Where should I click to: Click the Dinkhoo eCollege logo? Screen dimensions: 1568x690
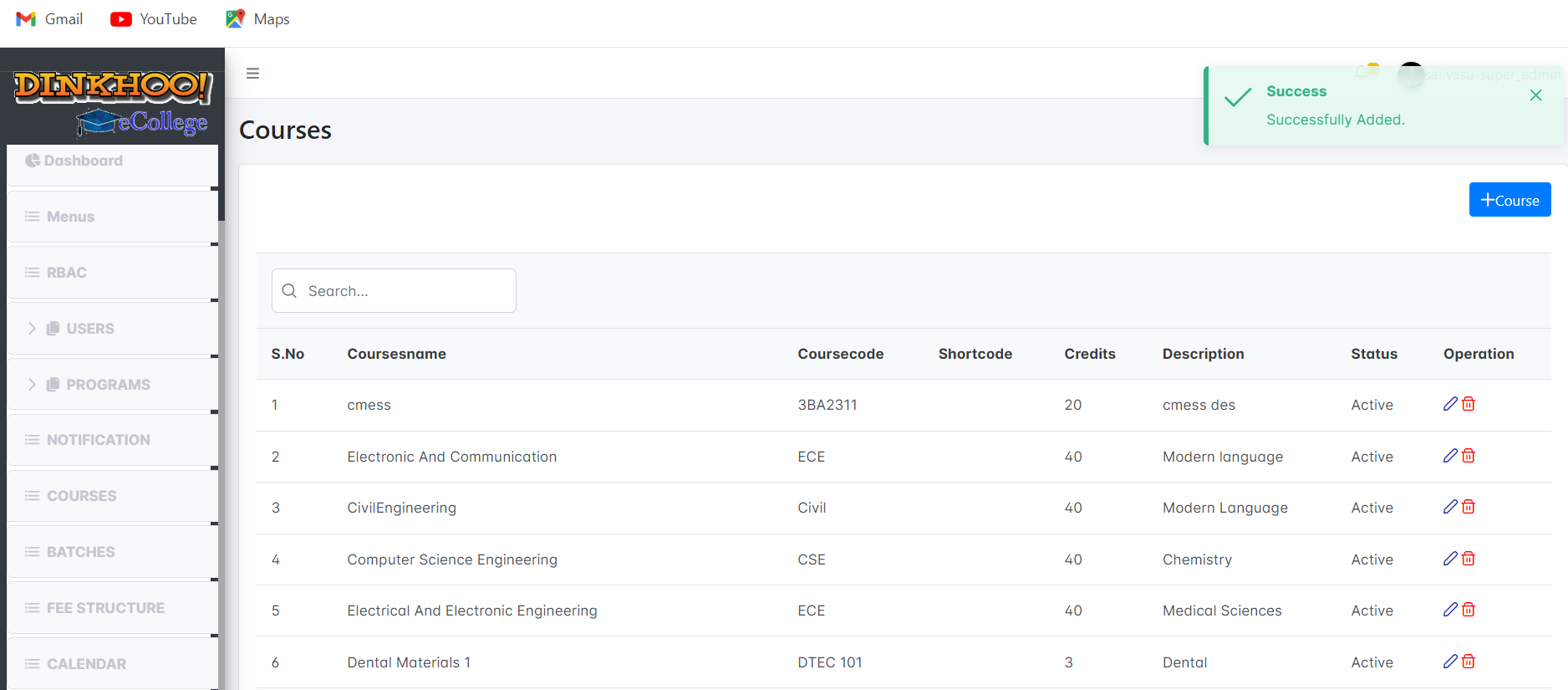pos(113,103)
